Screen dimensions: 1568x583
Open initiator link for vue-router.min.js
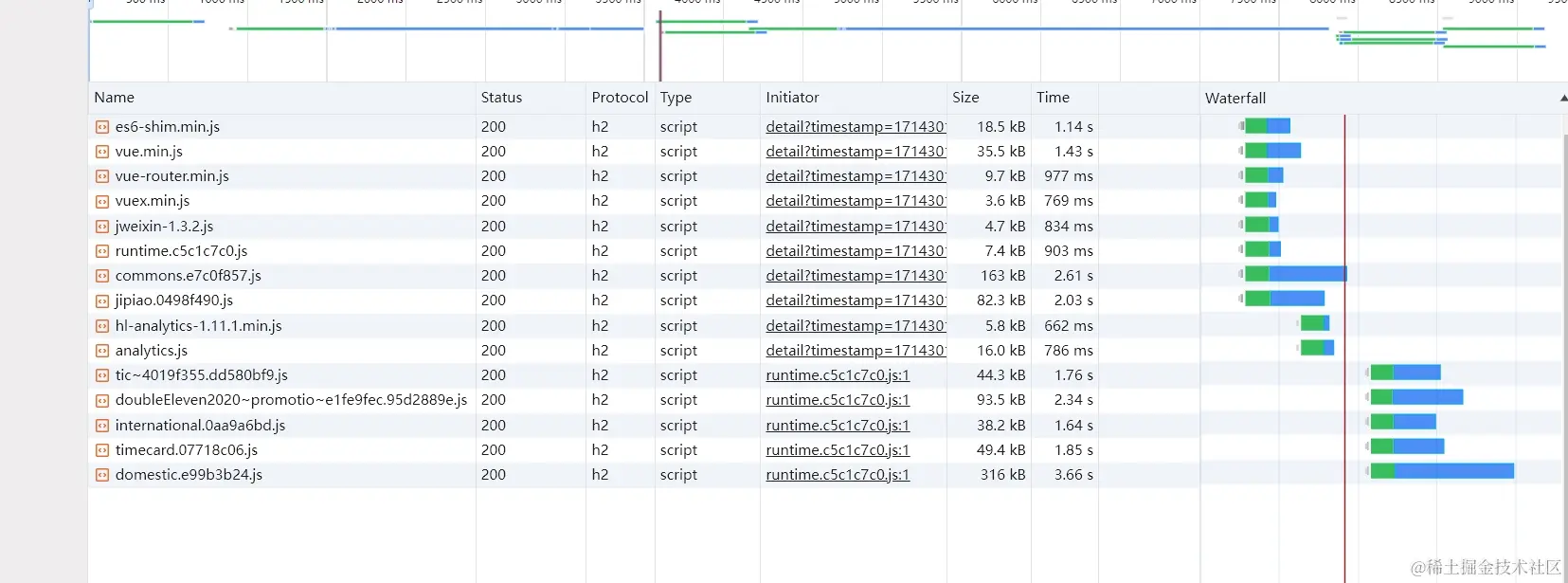tap(855, 176)
